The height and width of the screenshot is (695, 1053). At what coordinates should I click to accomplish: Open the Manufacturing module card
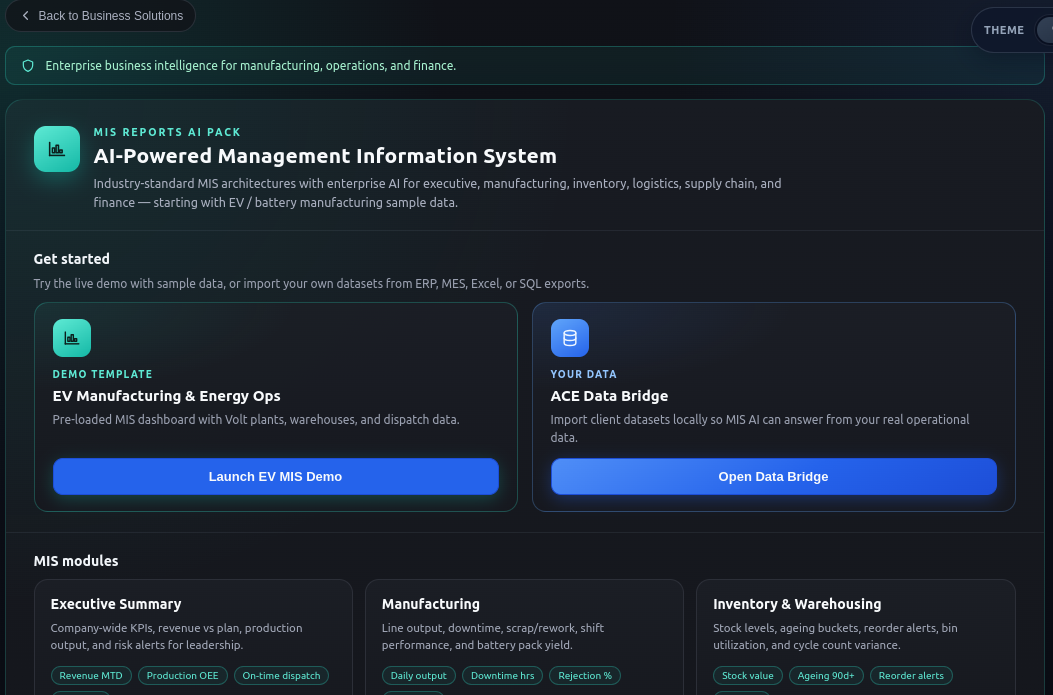click(524, 637)
